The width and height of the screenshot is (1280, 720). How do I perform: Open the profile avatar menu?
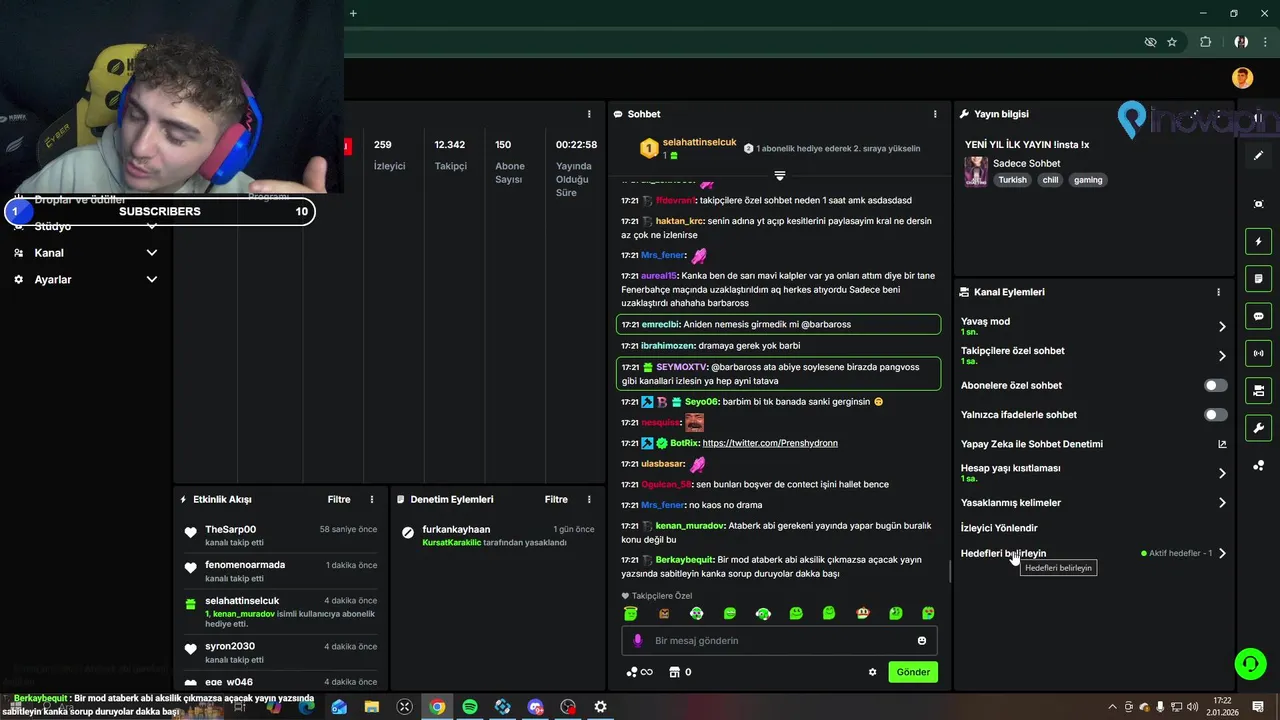[x=1242, y=78]
